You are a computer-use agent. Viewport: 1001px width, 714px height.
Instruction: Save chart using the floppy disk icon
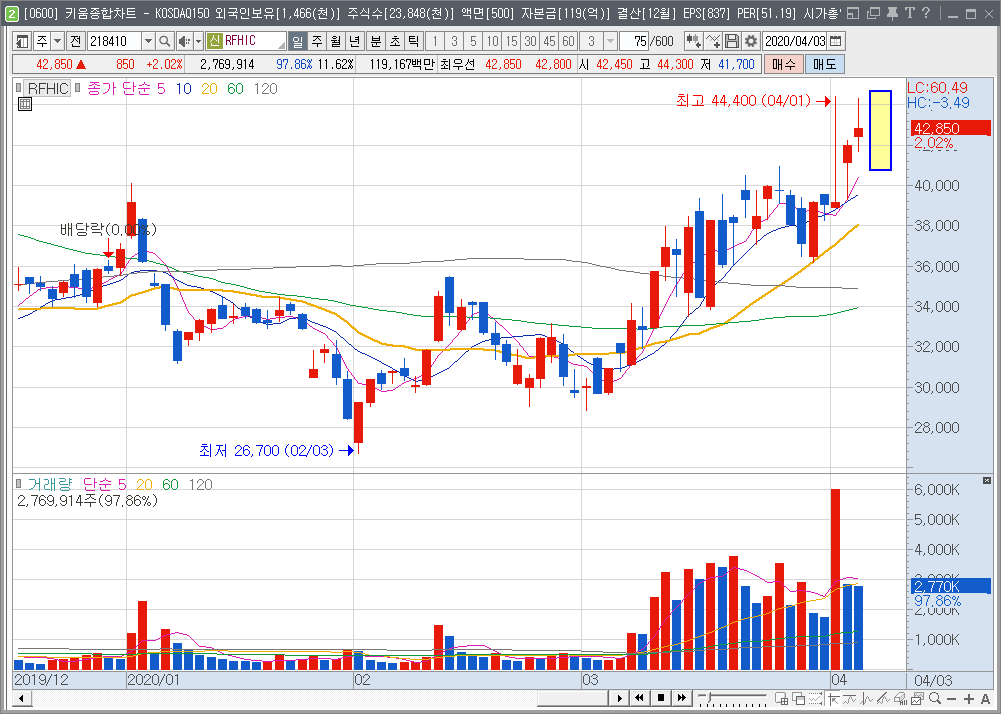(732, 42)
